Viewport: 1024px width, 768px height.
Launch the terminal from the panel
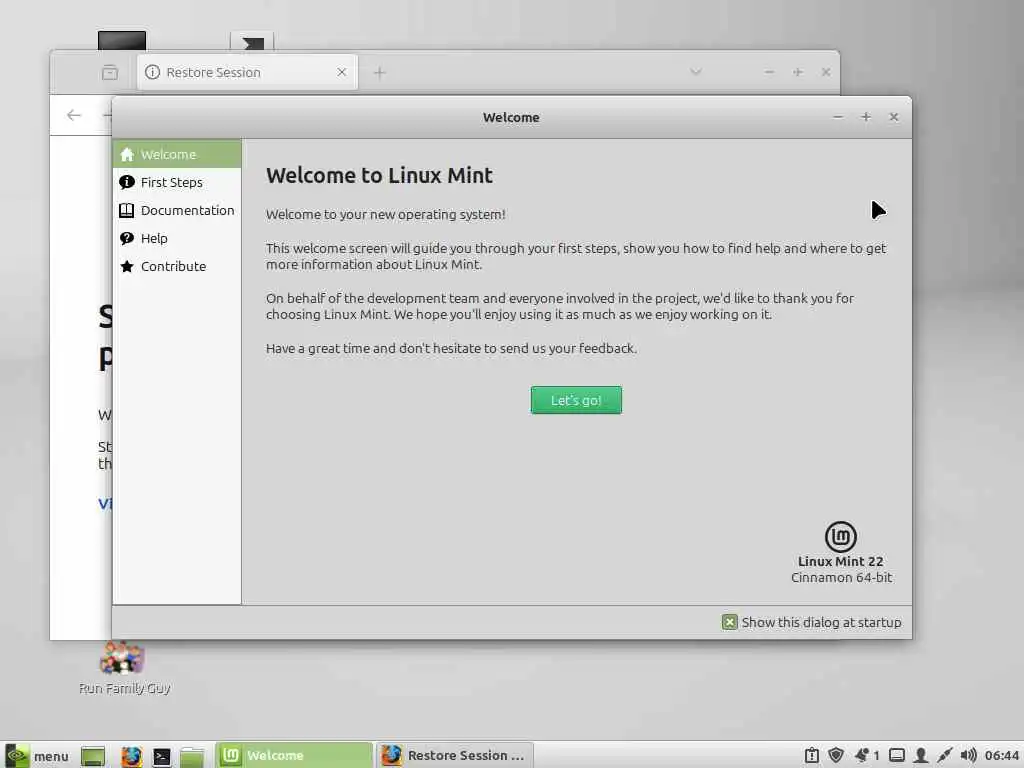tap(161, 756)
